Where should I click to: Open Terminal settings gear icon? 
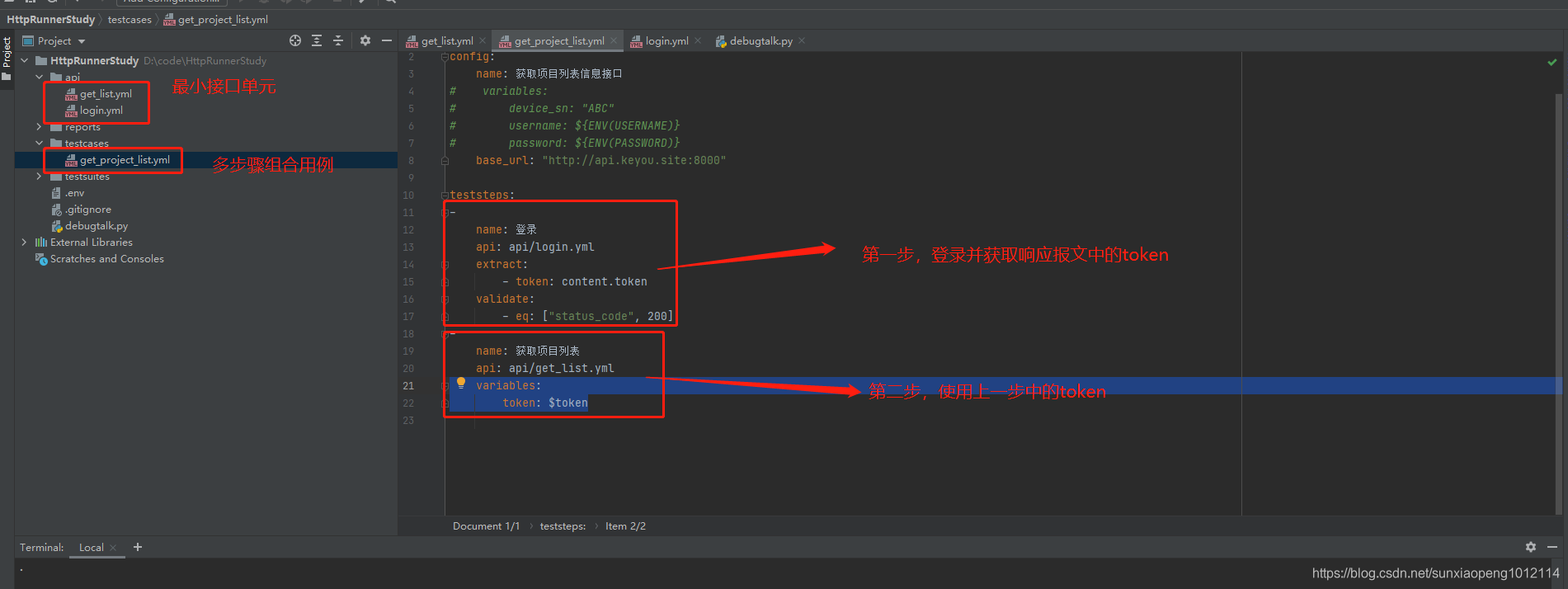click(1531, 547)
